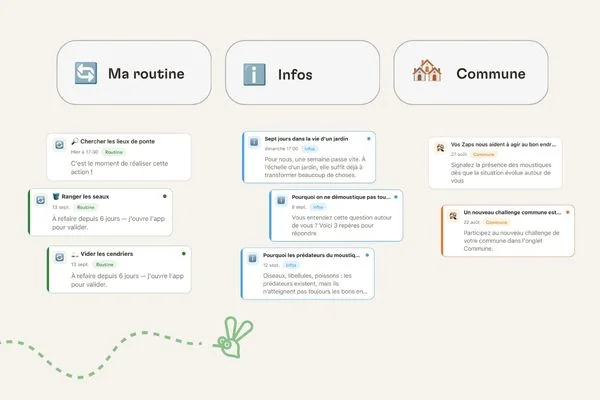Open the 'Vider les cendriers' notification card
600x400 pixels.
click(119, 269)
